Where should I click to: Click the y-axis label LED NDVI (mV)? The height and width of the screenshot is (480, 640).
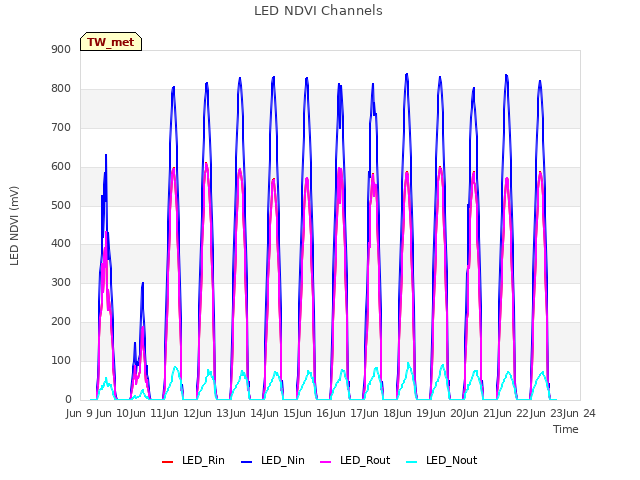click(x=14, y=226)
